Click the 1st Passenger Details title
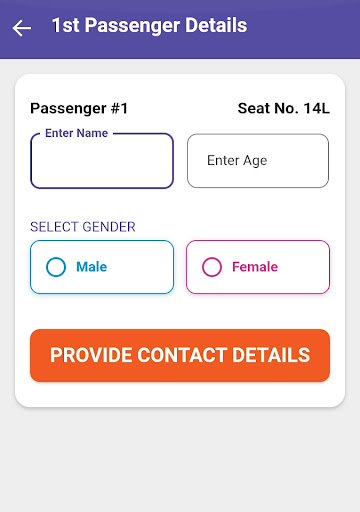Viewport: 360px width, 512px height. tap(149, 26)
